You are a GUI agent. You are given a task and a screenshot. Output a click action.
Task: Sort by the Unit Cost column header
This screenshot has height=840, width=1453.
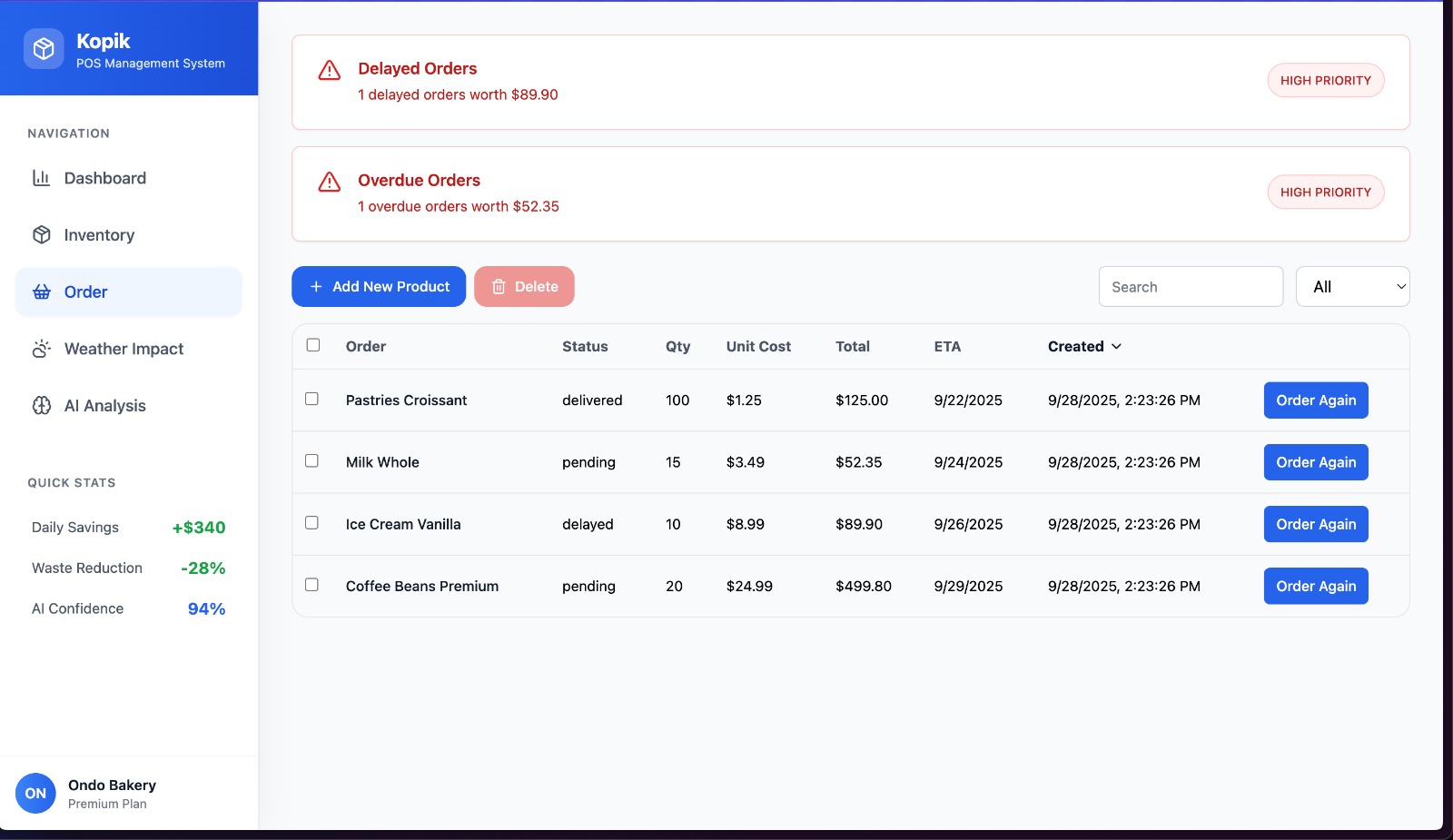pyautogui.click(x=758, y=347)
